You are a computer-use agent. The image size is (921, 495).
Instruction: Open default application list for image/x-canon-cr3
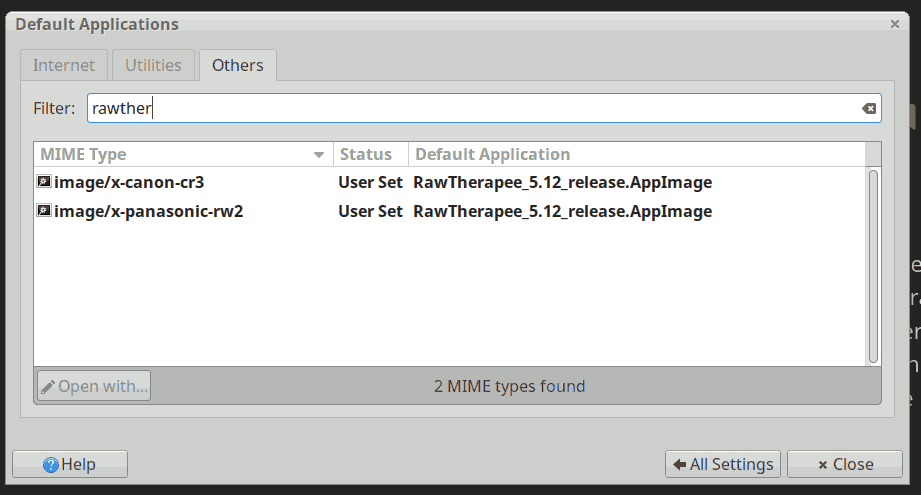[562, 183]
